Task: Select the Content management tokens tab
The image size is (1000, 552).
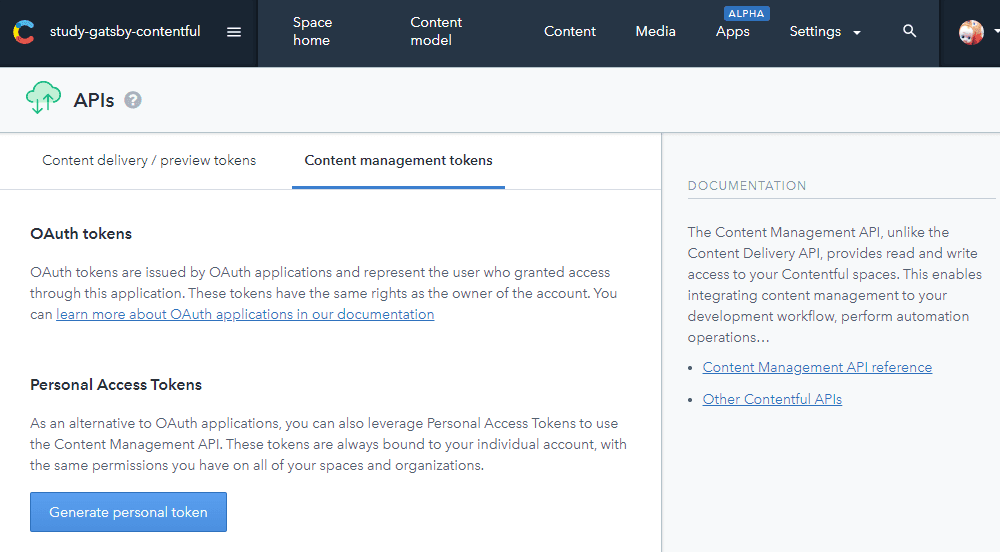Action: pyautogui.click(x=398, y=160)
